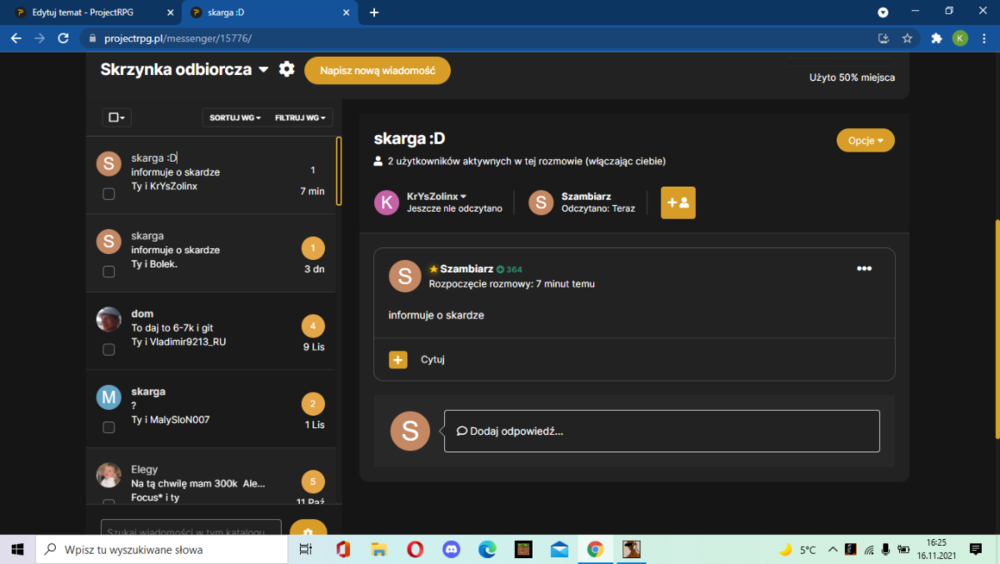Viewport: 1000px width, 564px height.
Task: Click the Windows taskbar search box
Action: click(161, 549)
